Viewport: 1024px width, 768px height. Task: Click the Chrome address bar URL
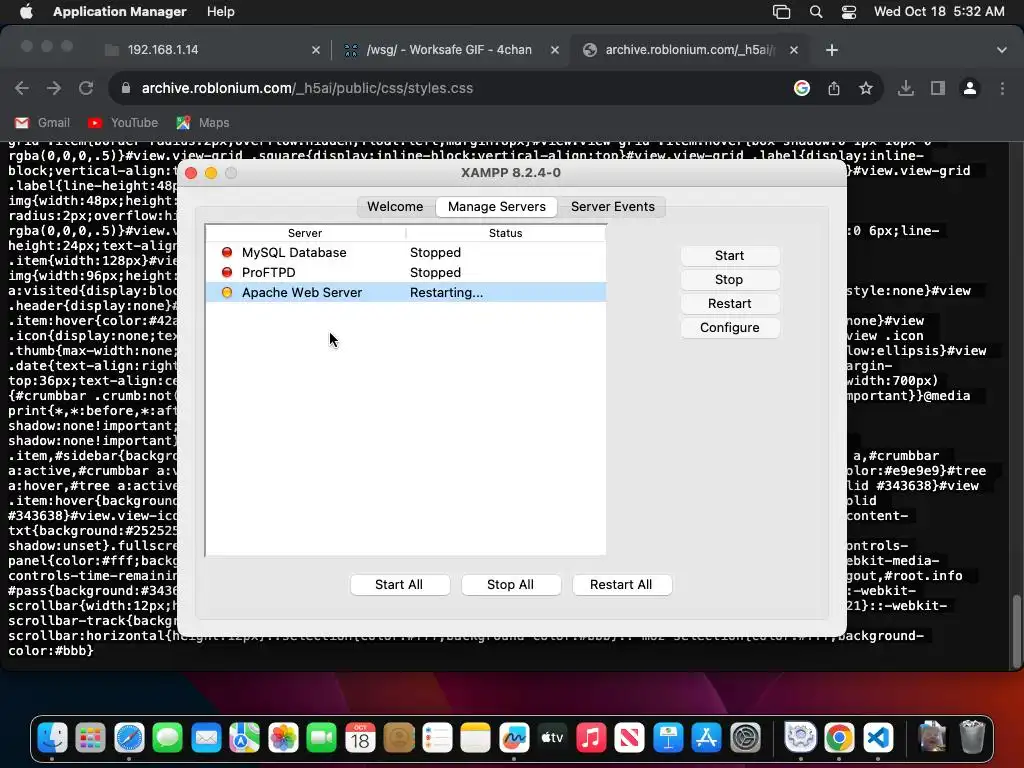[x=307, y=88]
